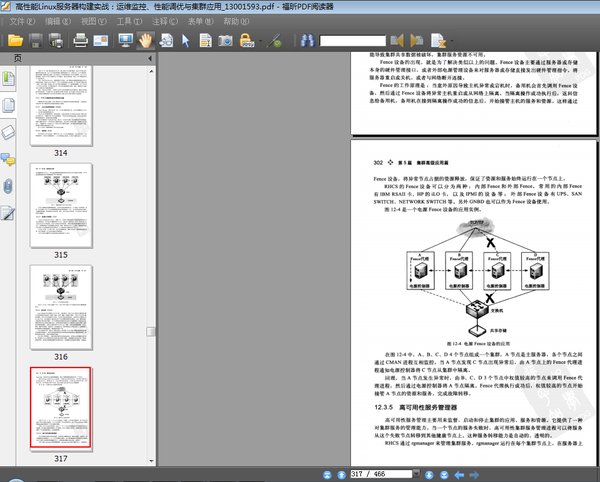Click the Print icon in the toolbar

coord(80,41)
